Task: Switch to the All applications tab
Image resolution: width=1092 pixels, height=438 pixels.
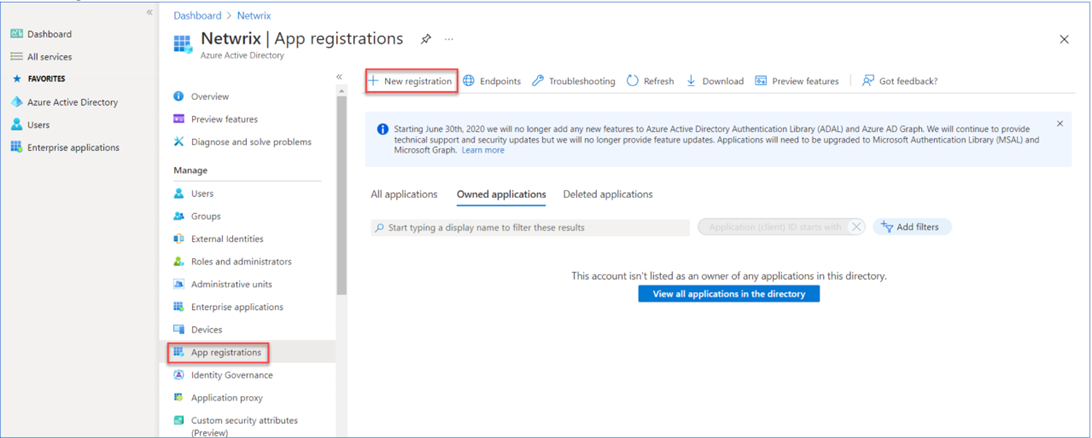Action: tap(404, 194)
